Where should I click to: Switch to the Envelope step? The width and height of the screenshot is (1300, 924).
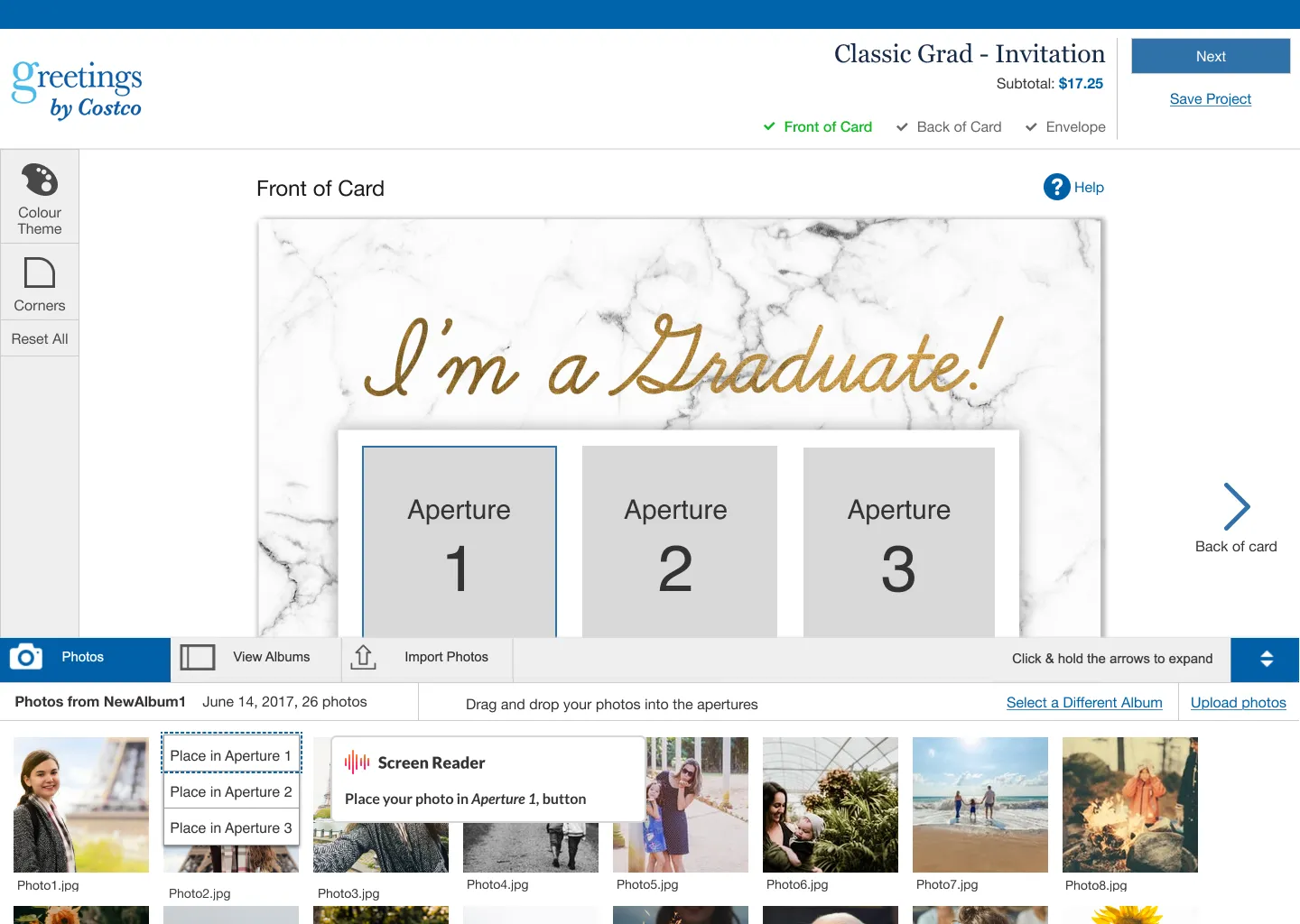point(1065,127)
